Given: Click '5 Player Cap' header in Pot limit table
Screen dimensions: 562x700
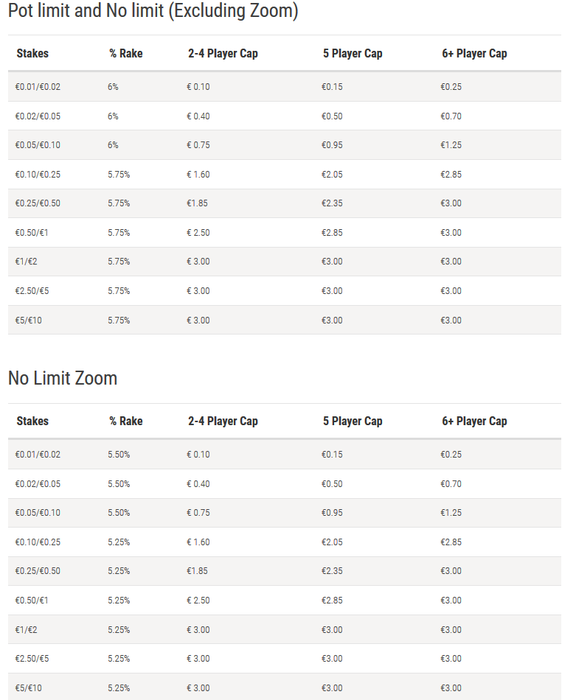Looking at the screenshot, I should [x=353, y=54].
